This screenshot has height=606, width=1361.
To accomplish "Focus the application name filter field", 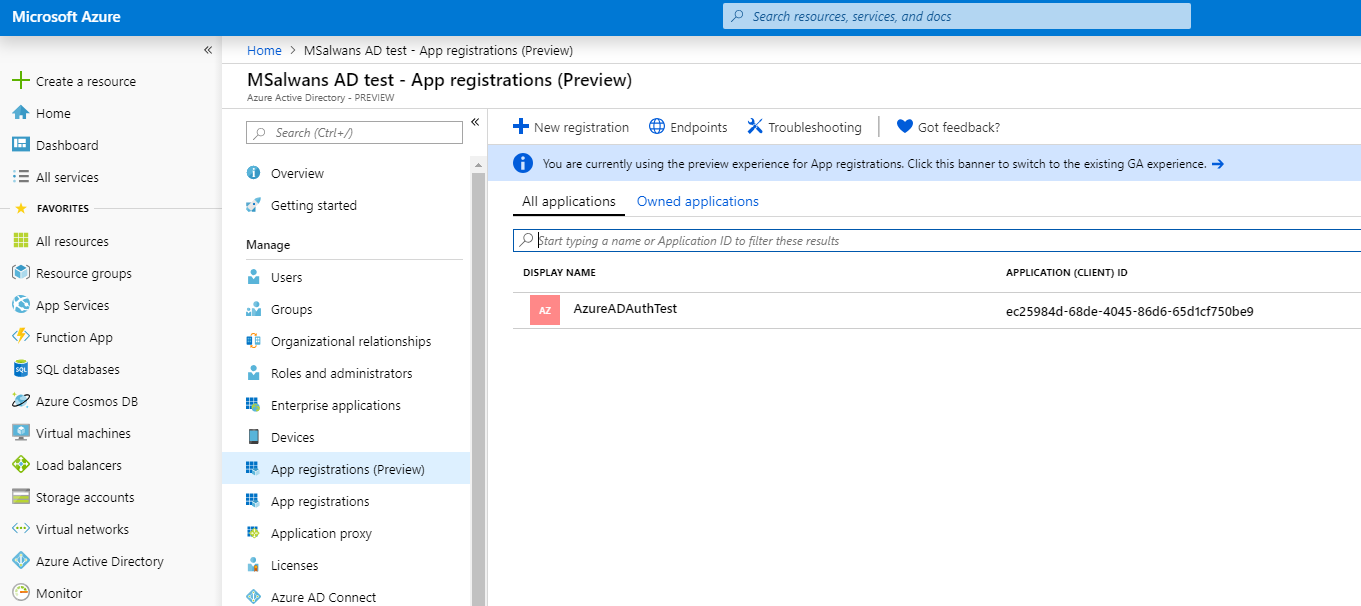I will click(x=937, y=240).
